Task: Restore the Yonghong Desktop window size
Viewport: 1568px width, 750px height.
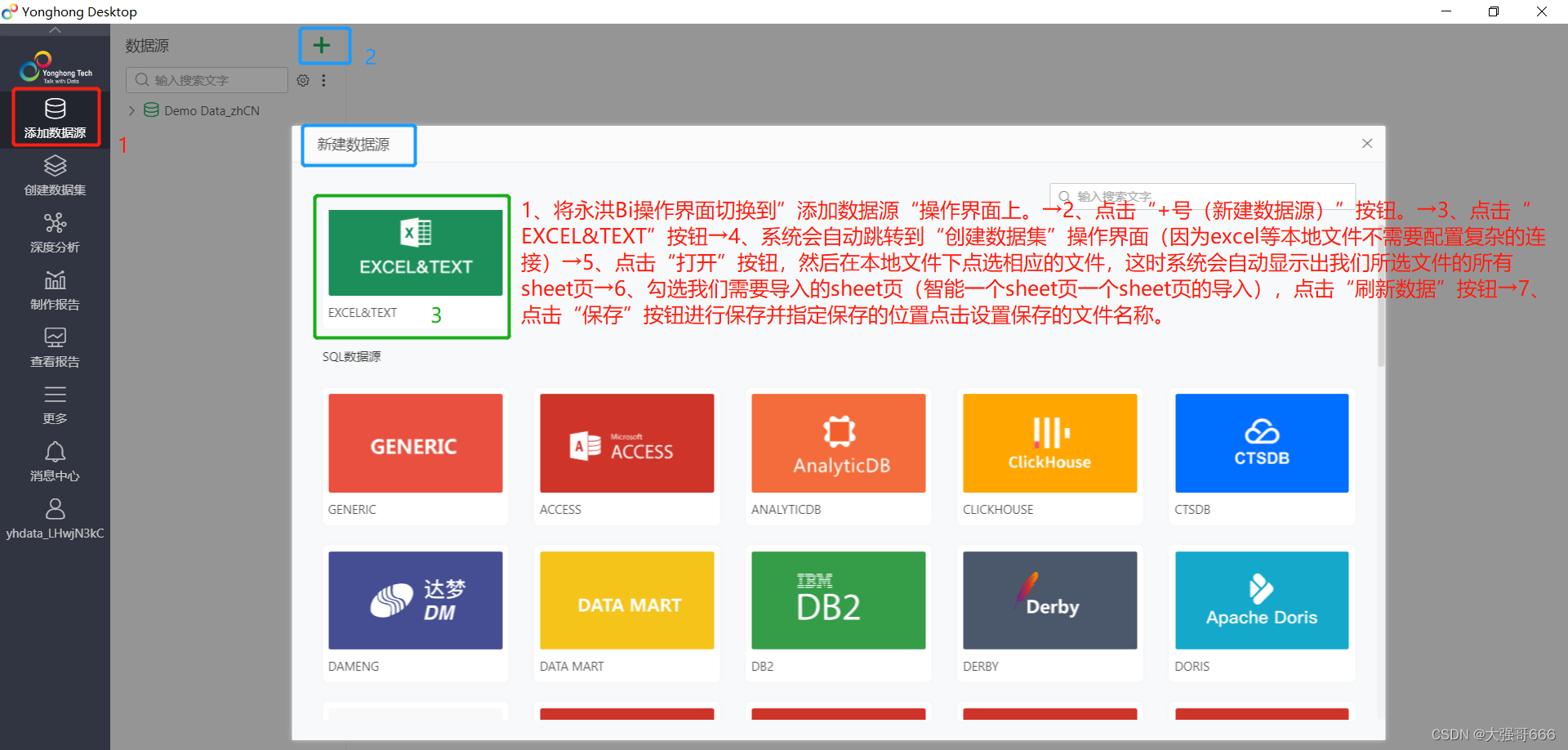Action: coord(1494,11)
